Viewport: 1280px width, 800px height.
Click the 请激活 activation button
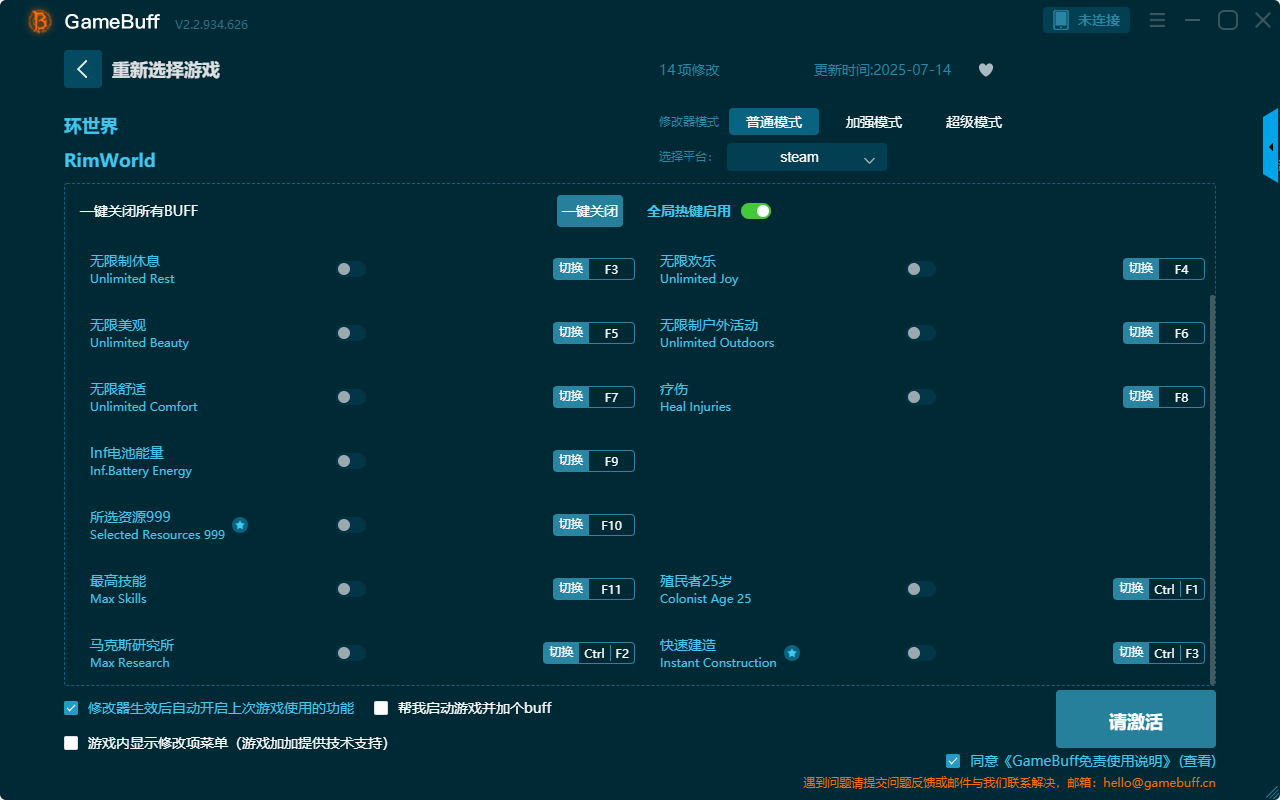click(x=1135, y=718)
